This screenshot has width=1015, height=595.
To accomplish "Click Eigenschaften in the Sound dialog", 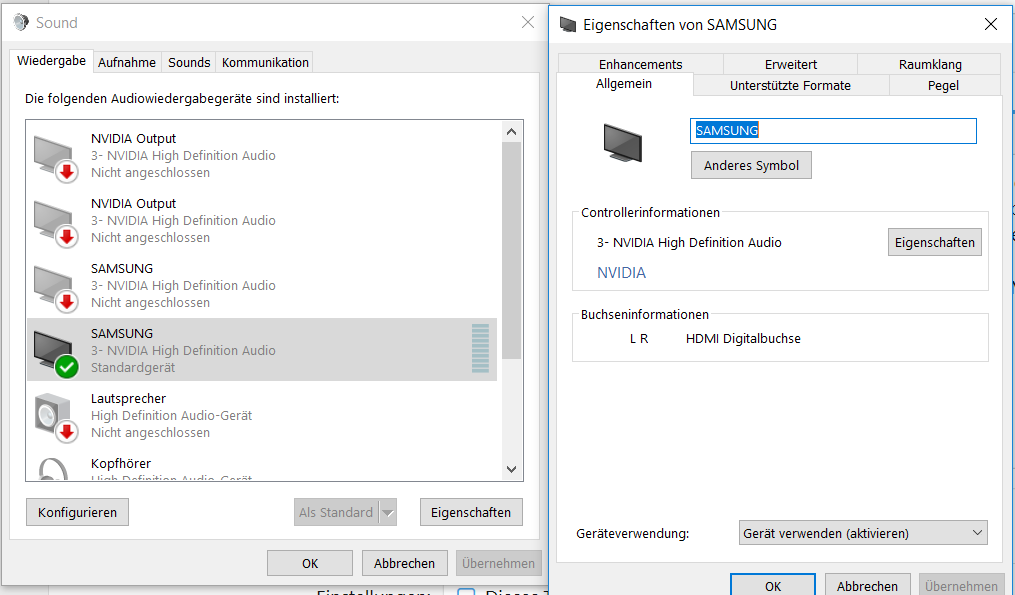I will tap(471, 512).
